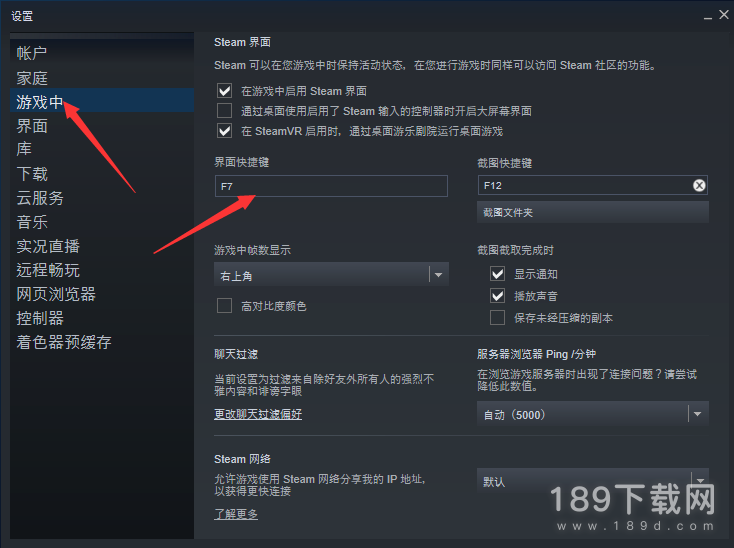Expand the server browser Ping dropdown

coord(593,414)
